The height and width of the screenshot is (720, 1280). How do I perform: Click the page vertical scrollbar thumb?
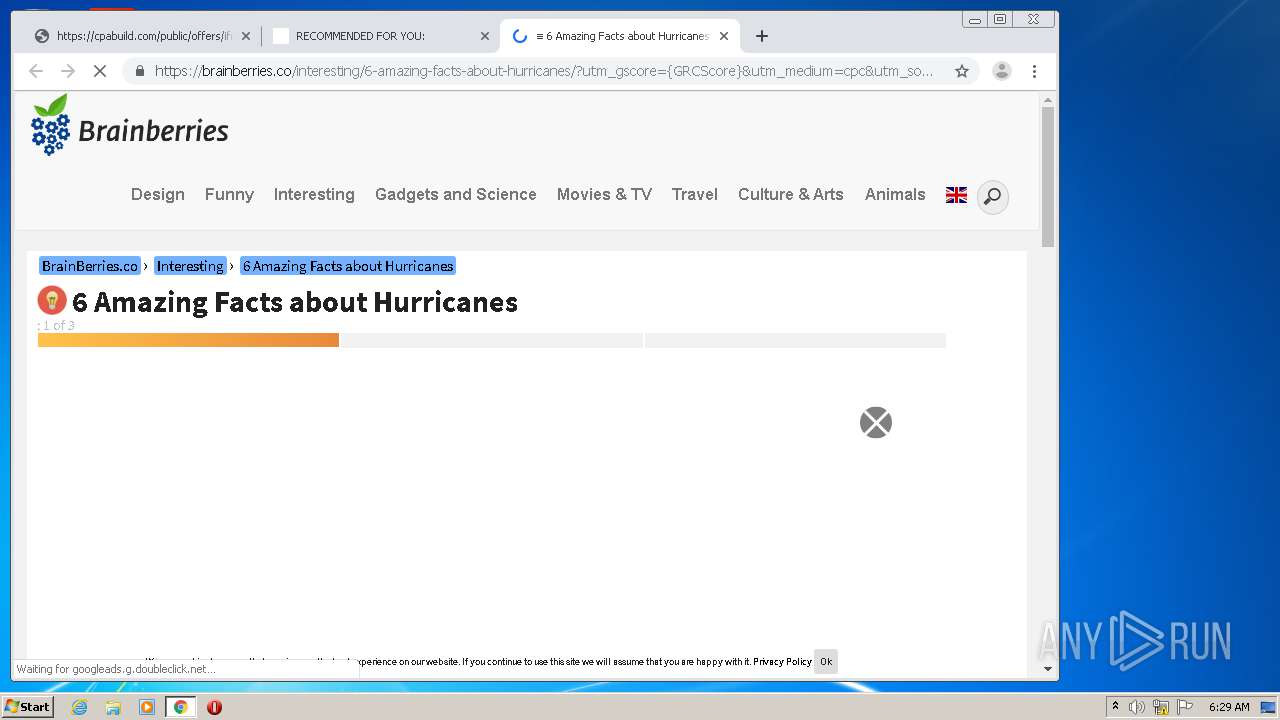coord(1048,177)
